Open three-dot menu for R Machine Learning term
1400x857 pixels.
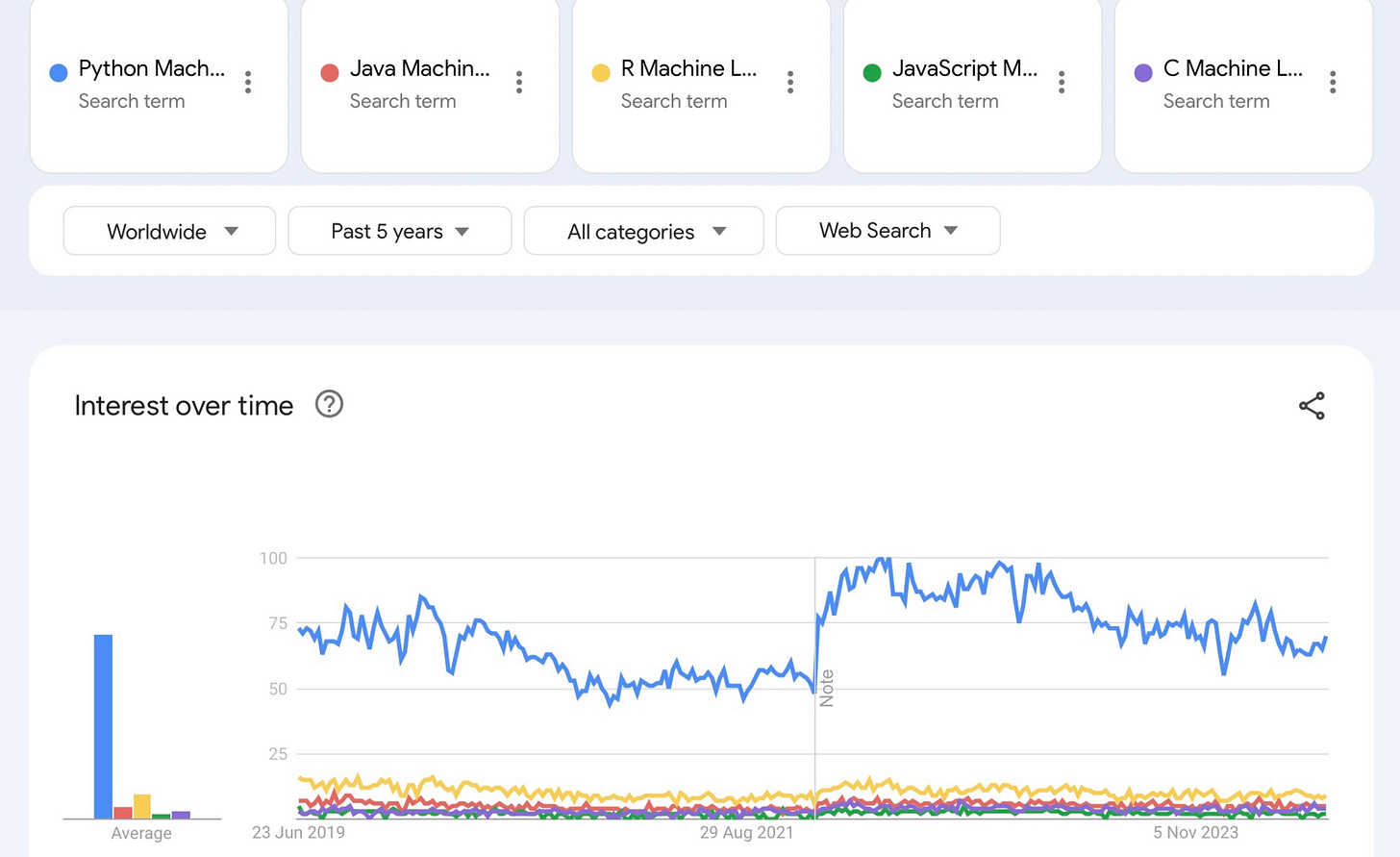click(x=790, y=83)
